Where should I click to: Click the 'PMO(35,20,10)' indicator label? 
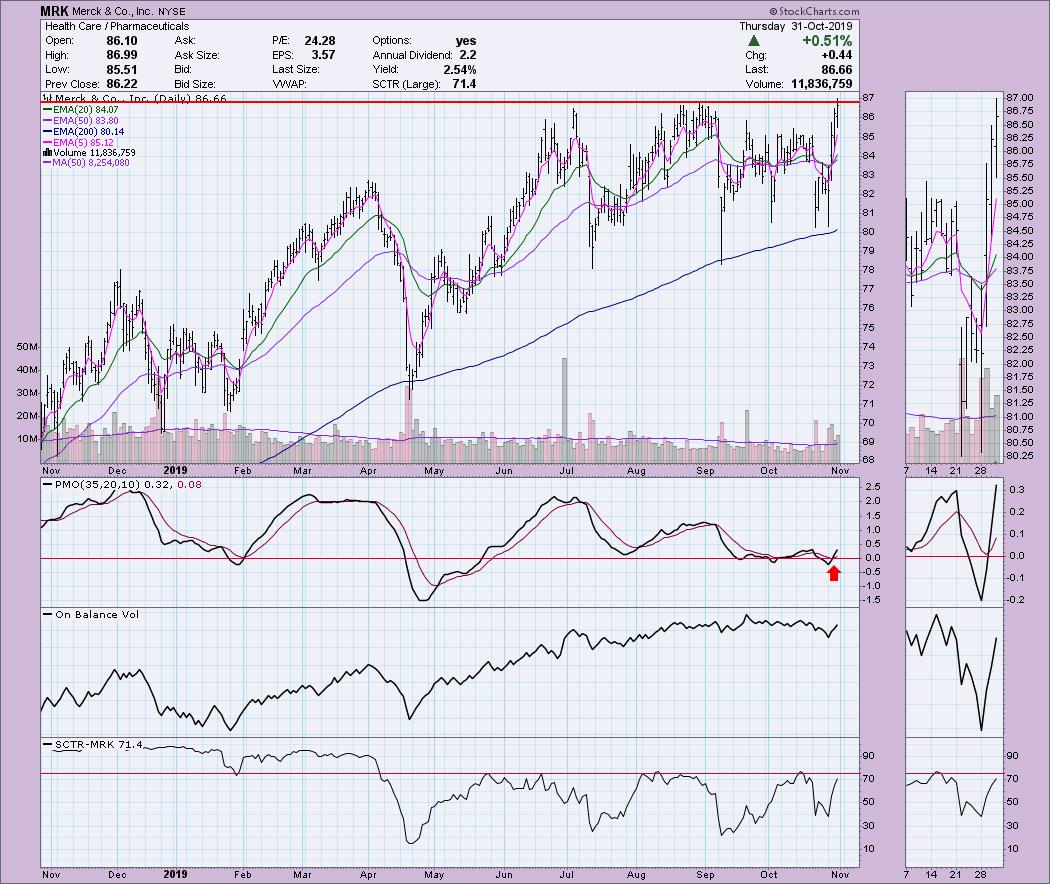pyautogui.click(x=96, y=484)
